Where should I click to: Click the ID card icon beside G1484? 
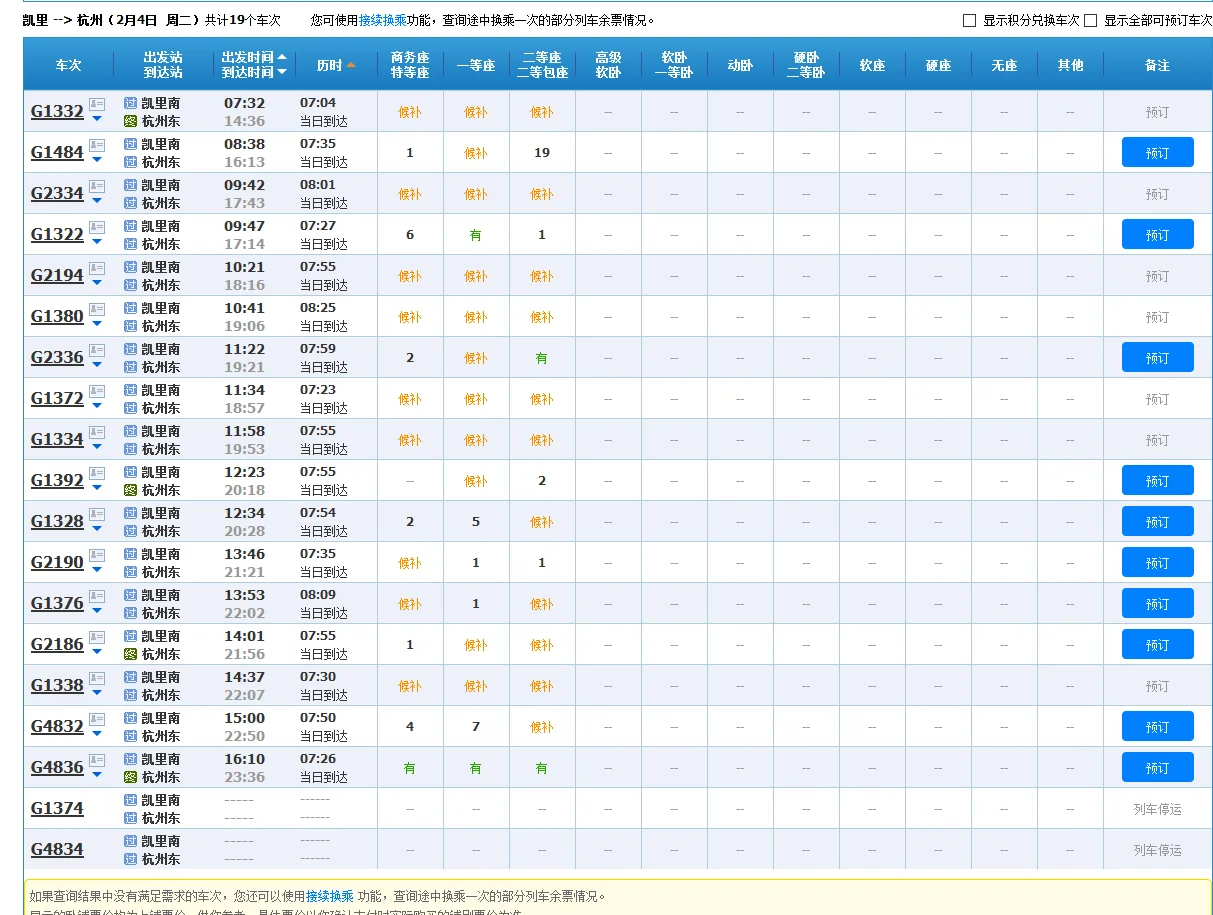(97, 145)
